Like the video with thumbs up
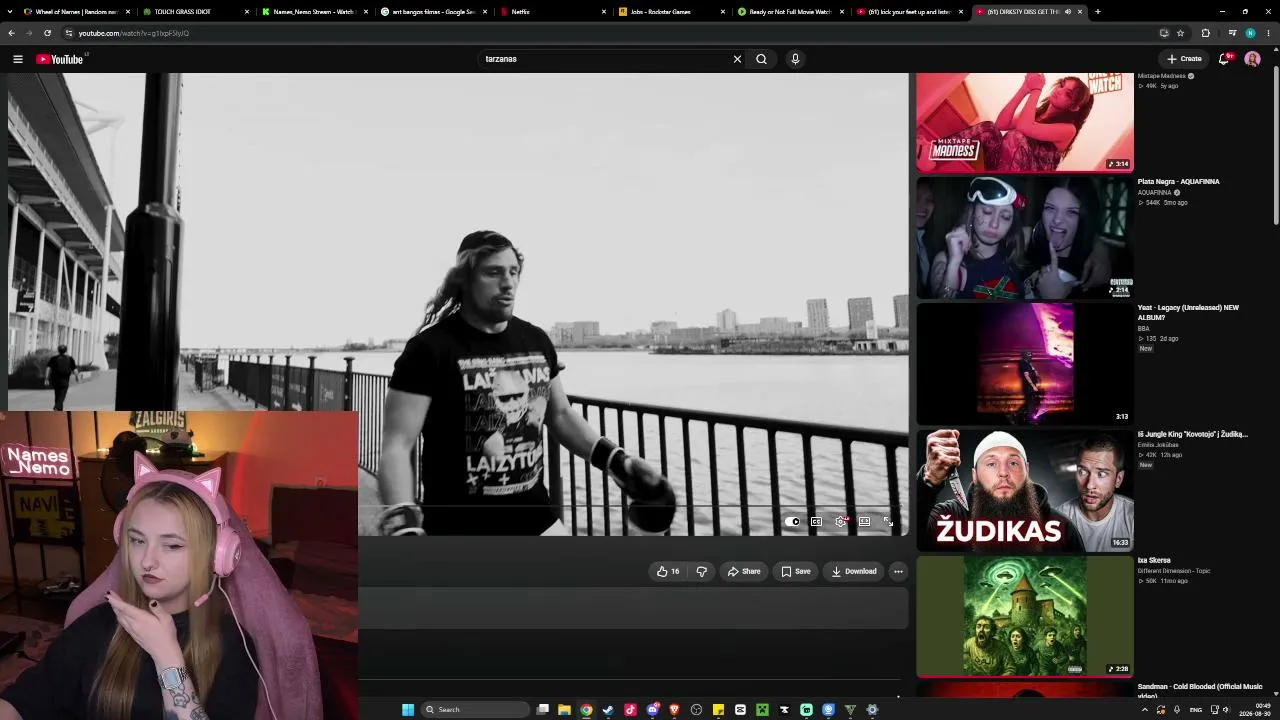Screen dimensions: 1280x720 coord(668,571)
